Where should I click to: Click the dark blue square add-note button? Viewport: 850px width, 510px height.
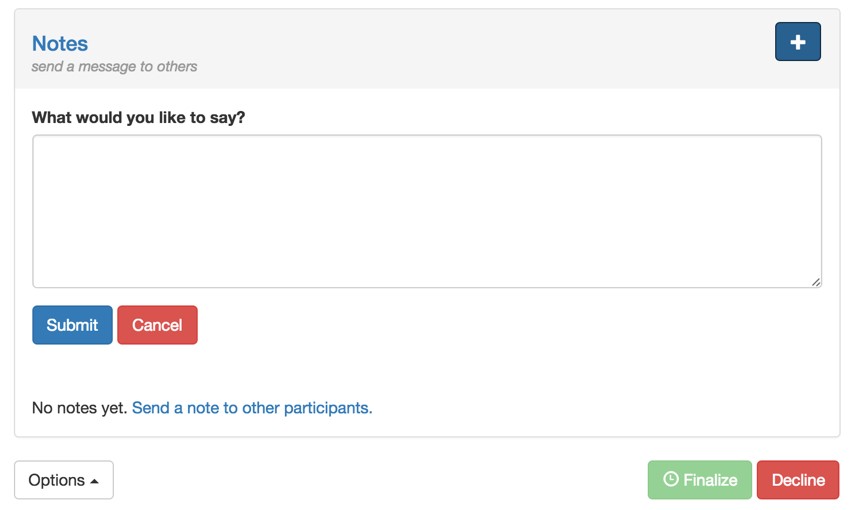tap(797, 42)
